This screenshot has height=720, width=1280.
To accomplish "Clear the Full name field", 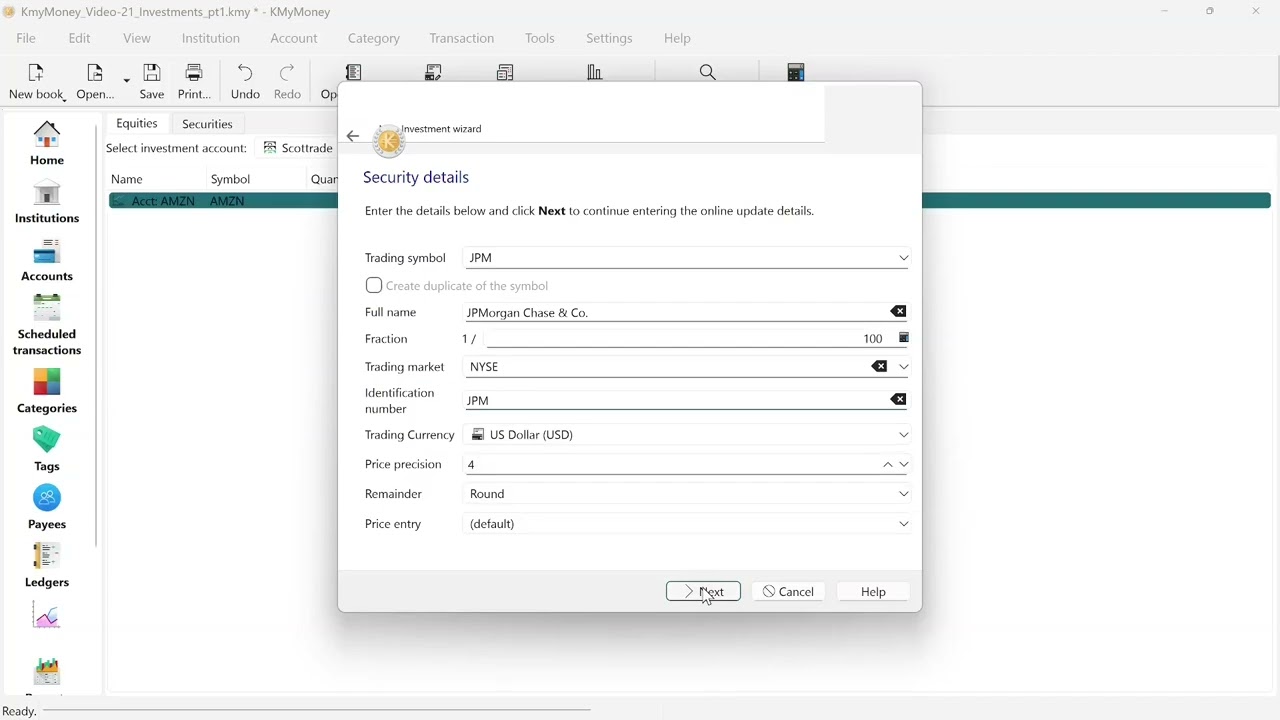I will (x=898, y=312).
